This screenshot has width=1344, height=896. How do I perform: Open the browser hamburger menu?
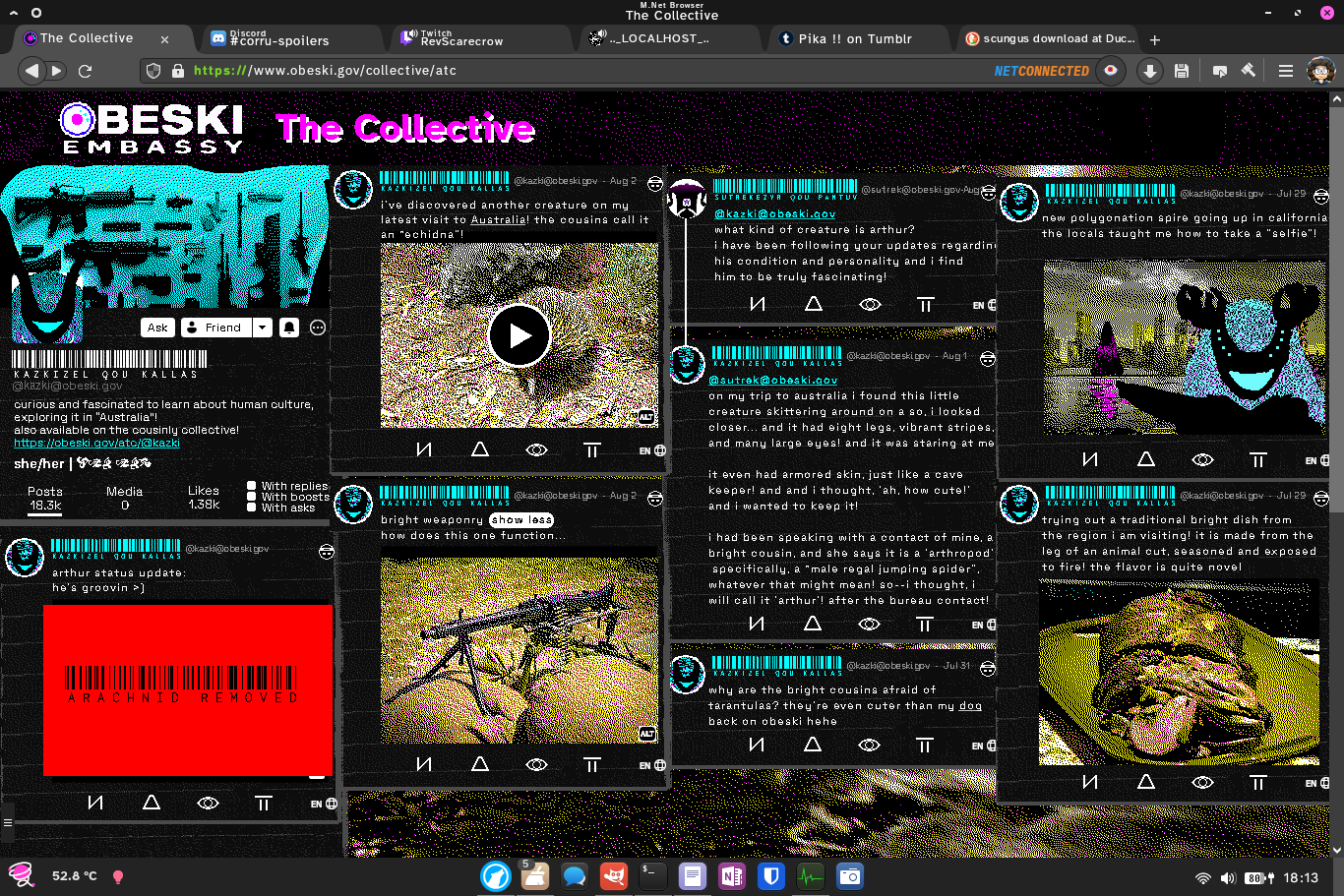[1285, 71]
